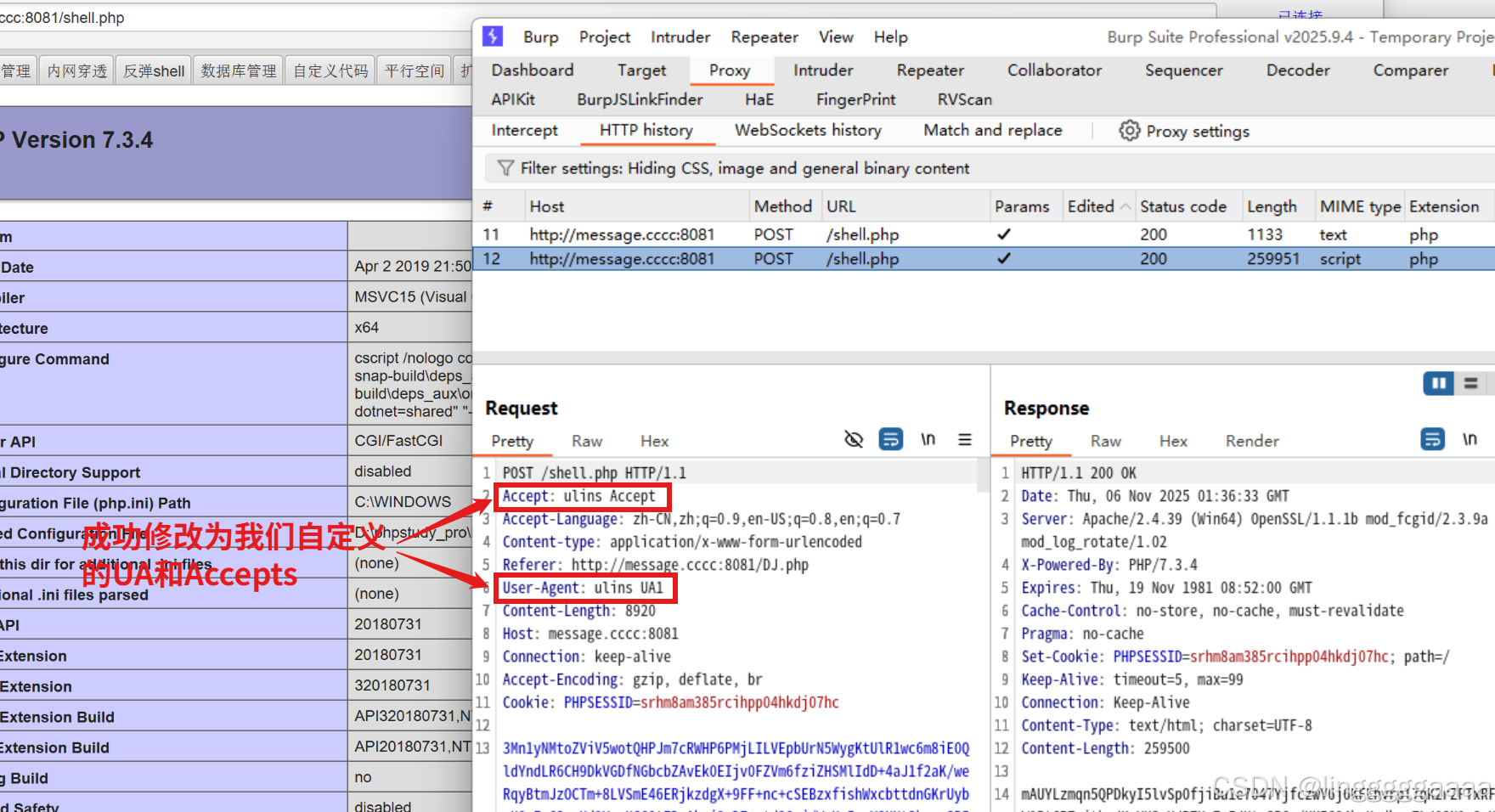The image size is (1495, 812).
Task: Click the 数据库管理 tab in browser window
Action: click(x=239, y=70)
